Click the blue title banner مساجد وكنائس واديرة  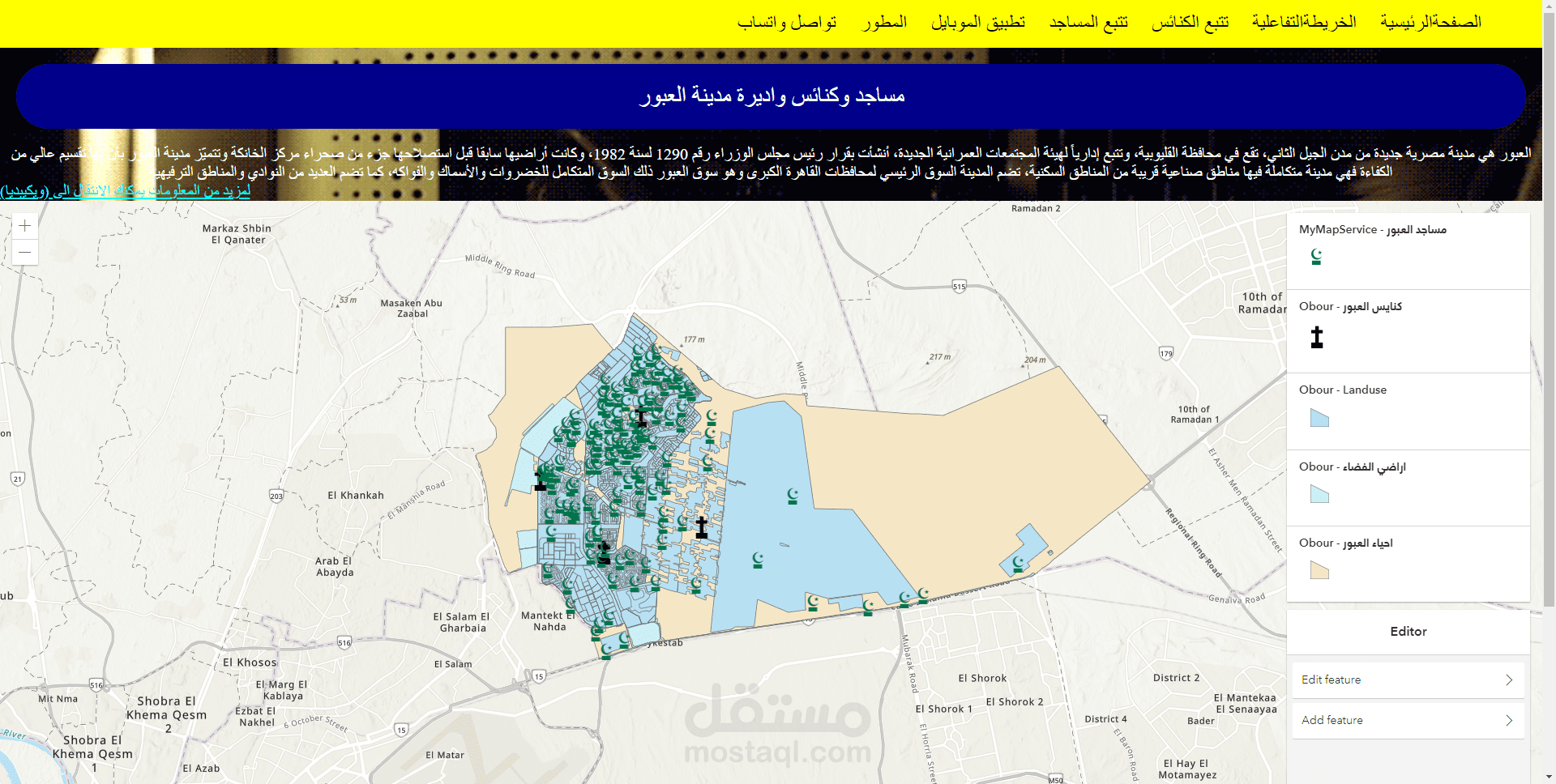coord(771,96)
